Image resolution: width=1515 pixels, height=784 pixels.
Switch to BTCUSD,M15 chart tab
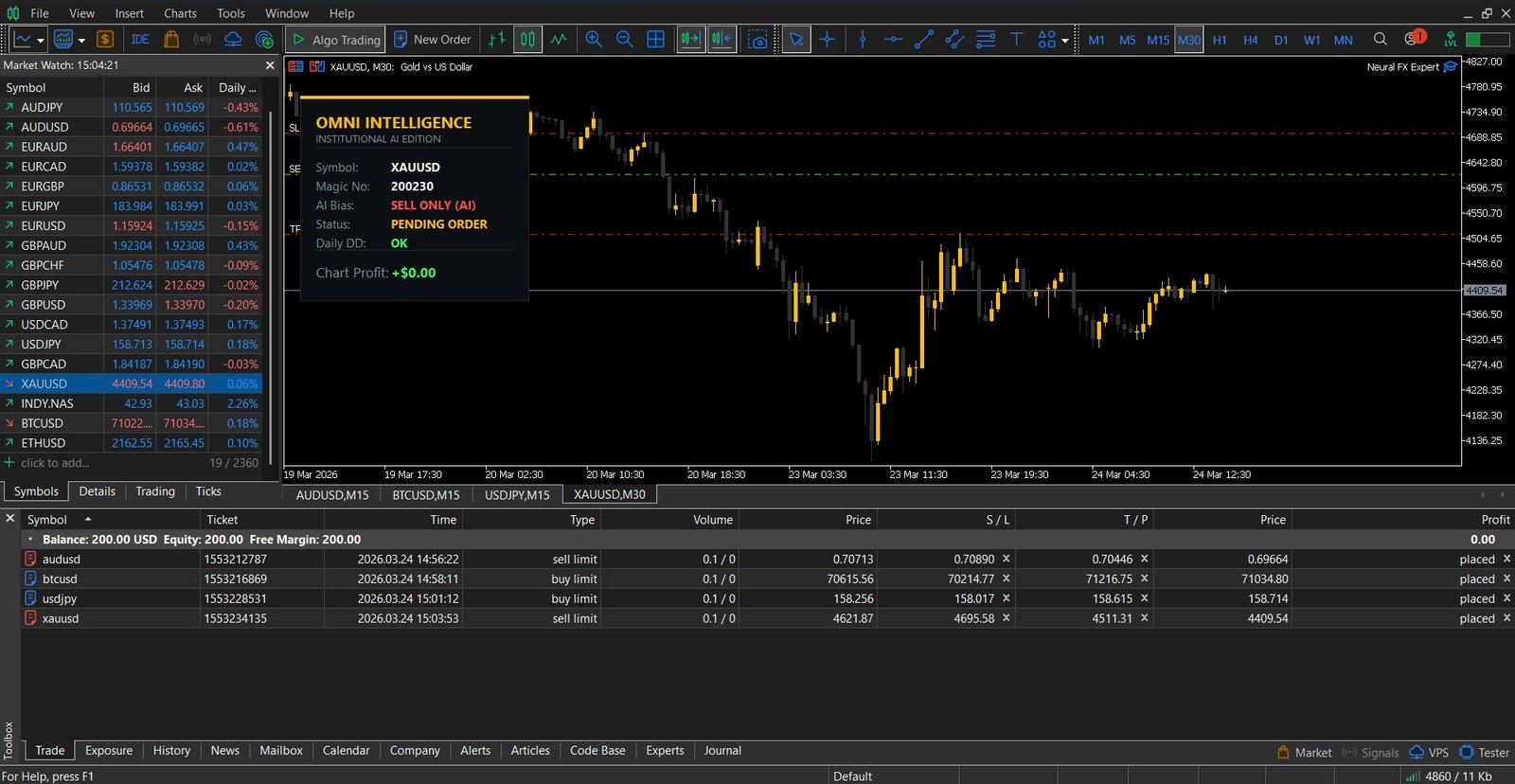pos(426,494)
